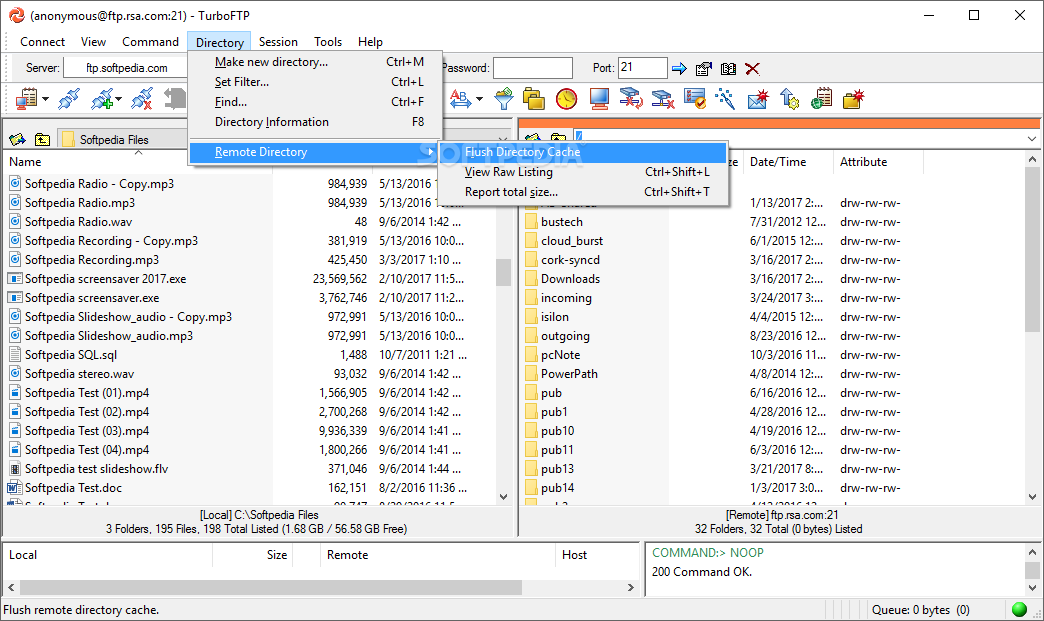Viewport: 1044px width, 621px height.
Task: Click the connect plug icon
Action: [69, 99]
